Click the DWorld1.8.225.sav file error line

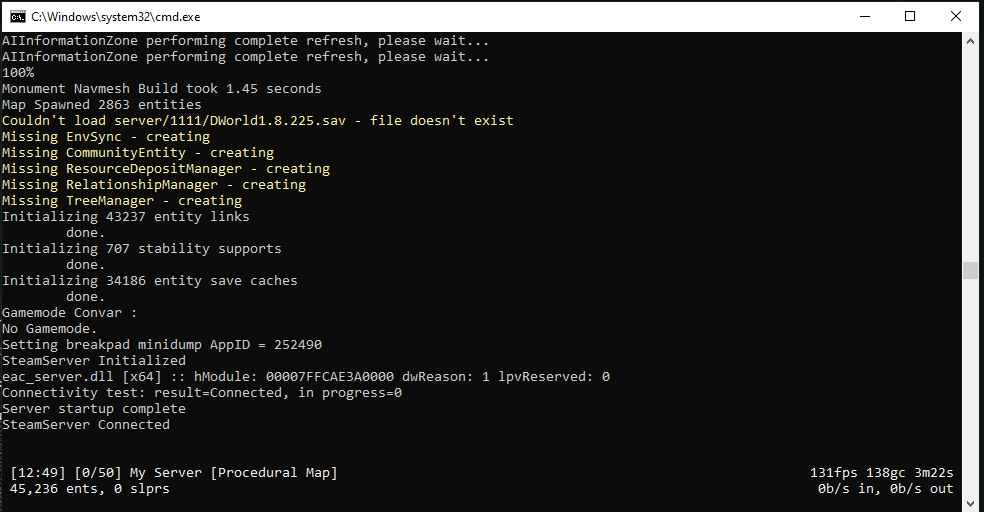[x=257, y=121]
